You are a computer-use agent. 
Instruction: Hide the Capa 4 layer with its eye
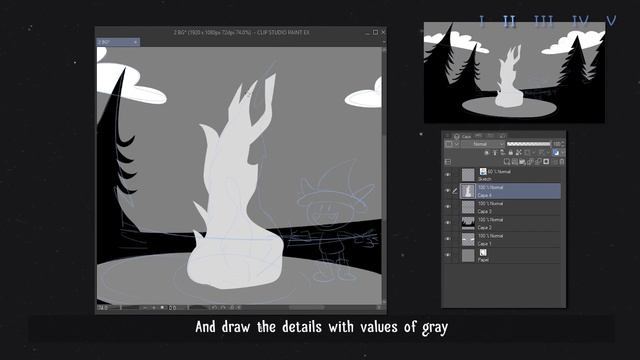point(448,191)
